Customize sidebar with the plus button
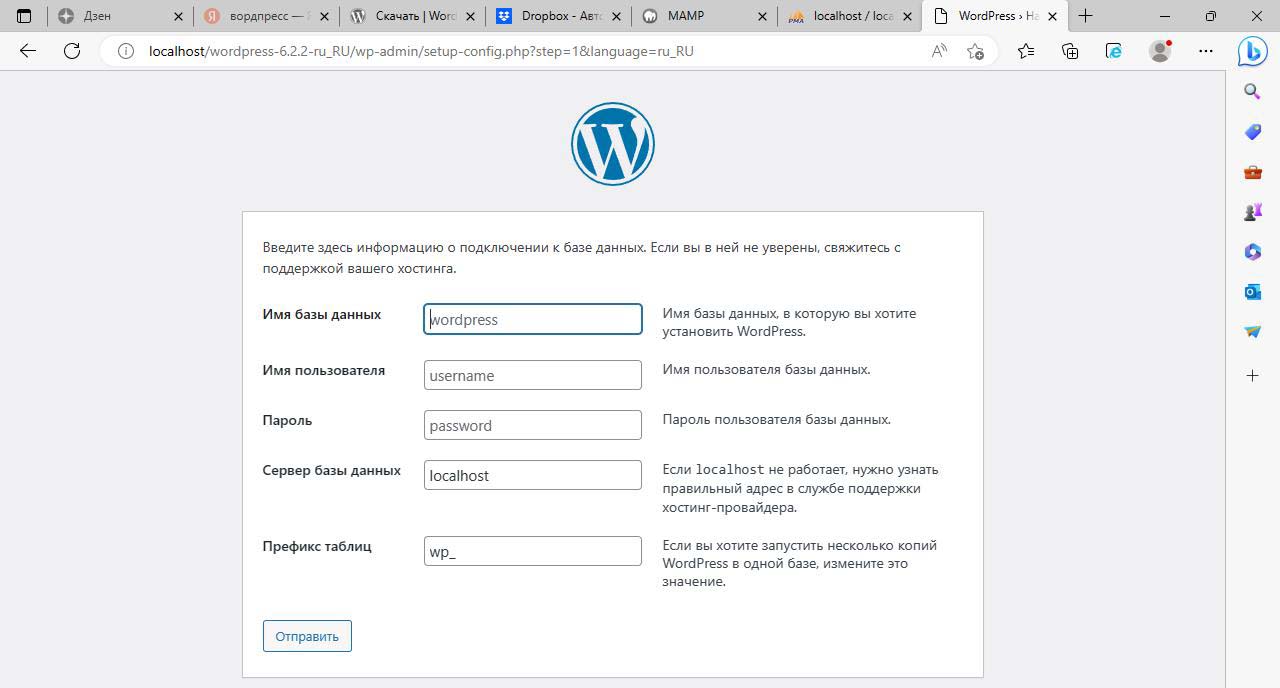 pyautogui.click(x=1252, y=375)
